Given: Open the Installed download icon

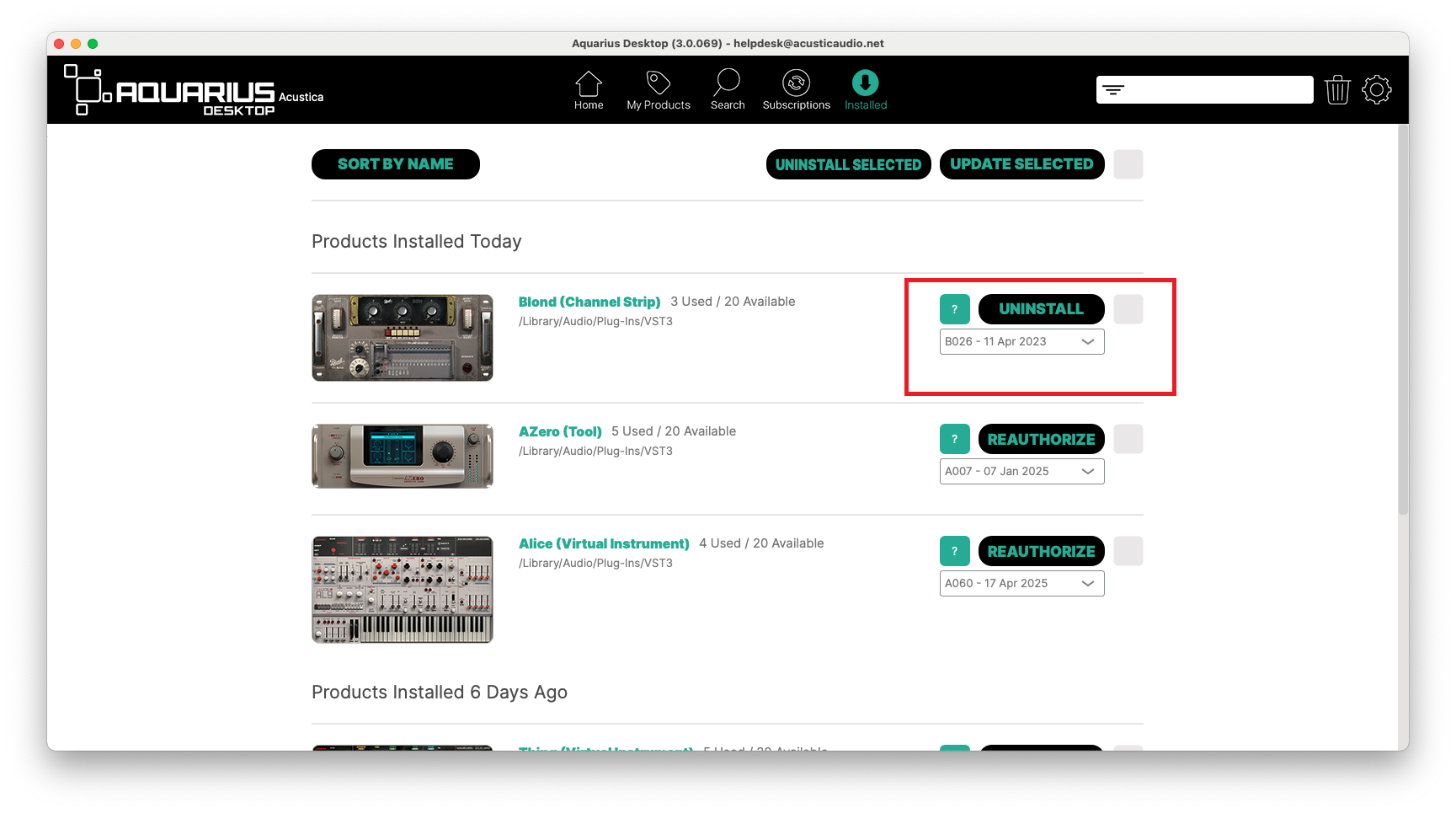Looking at the screenshot, I should 865,83.
